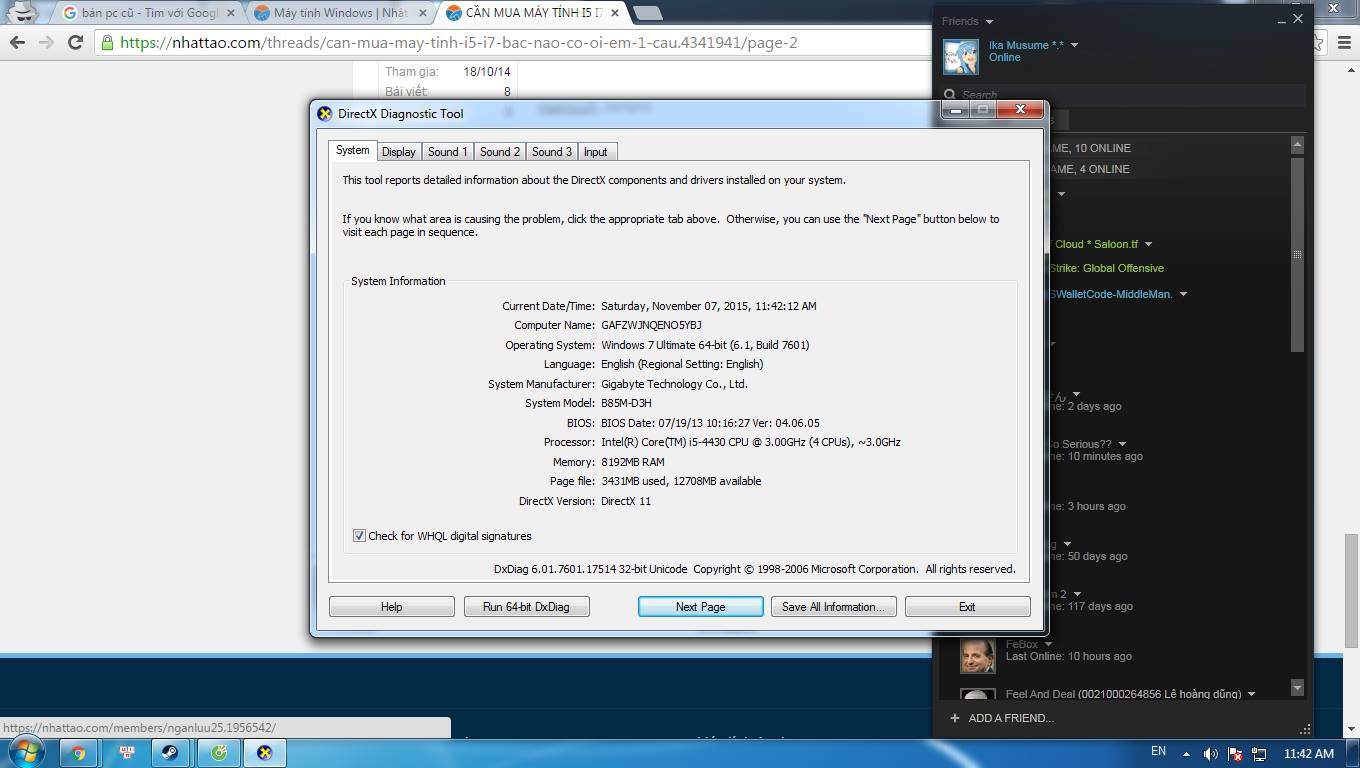Select the Input tab
Viewport: 1360px width, 768px height.
(595, 152)
